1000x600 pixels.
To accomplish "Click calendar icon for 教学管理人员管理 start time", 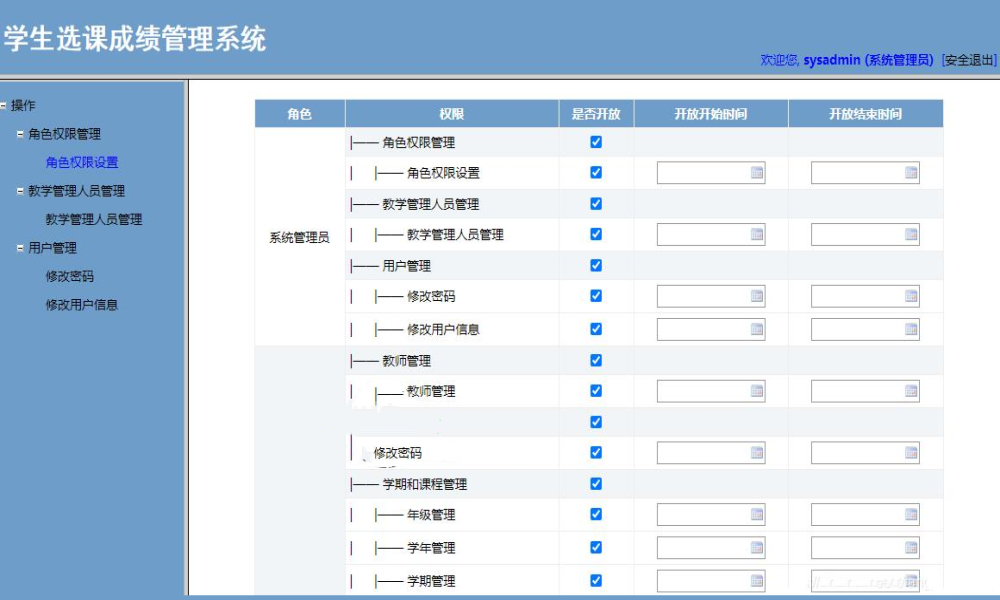I will [x=757, y=235].
